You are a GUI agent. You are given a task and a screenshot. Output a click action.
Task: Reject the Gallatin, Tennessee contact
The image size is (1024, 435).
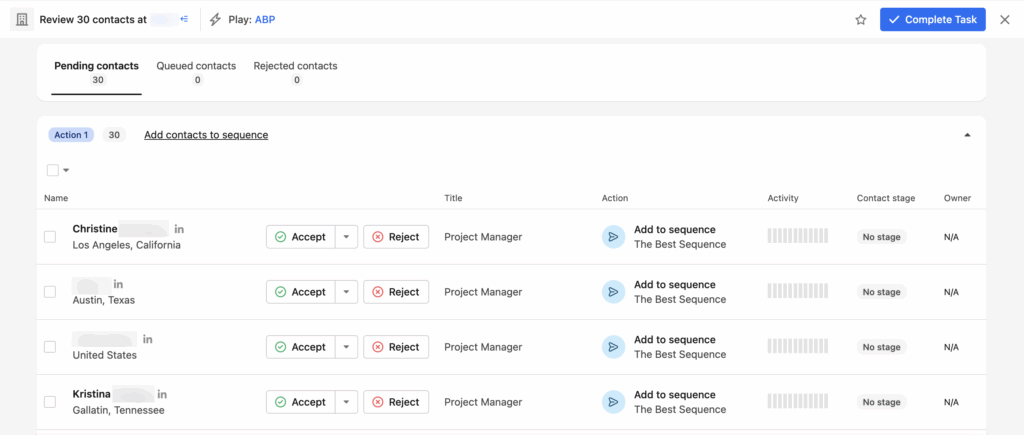tap(396, 402)
